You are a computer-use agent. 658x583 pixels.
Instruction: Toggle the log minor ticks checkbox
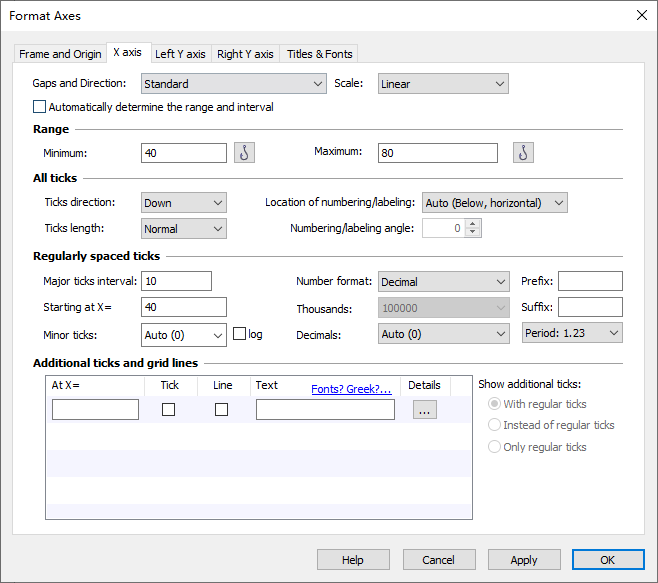tap(239, 334)
